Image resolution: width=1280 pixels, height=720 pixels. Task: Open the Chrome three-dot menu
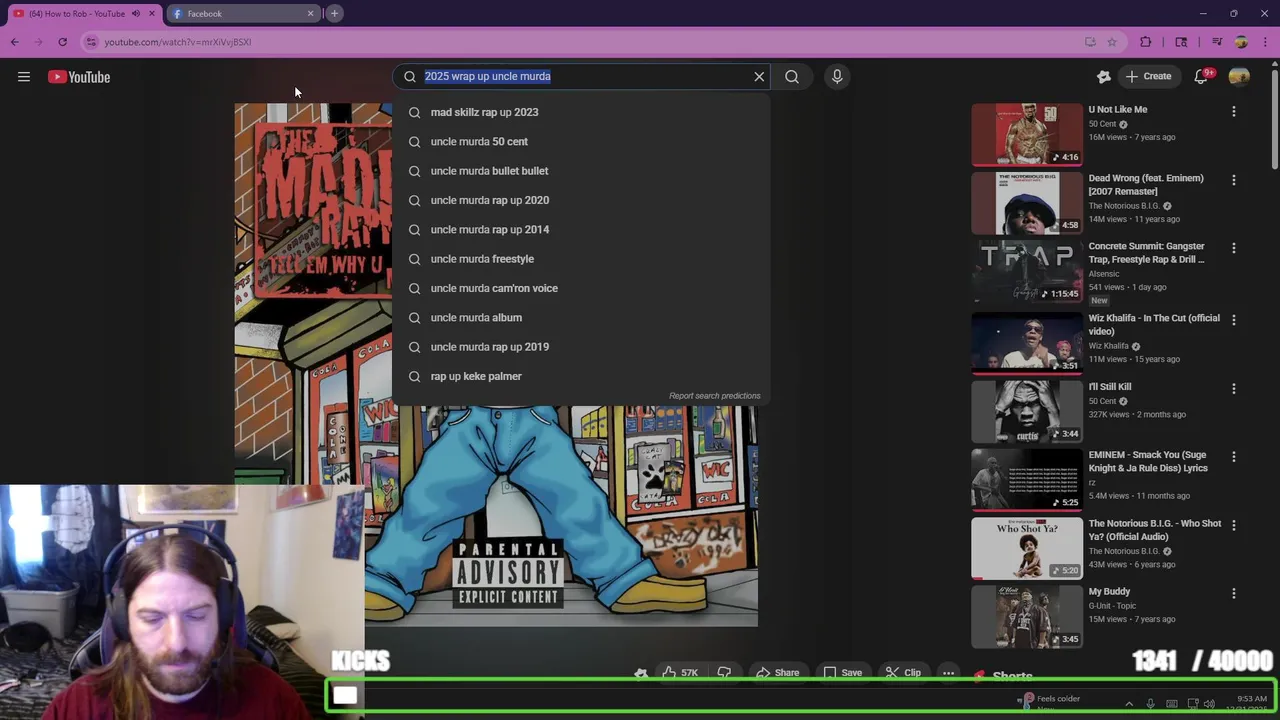click(1263, 42)
